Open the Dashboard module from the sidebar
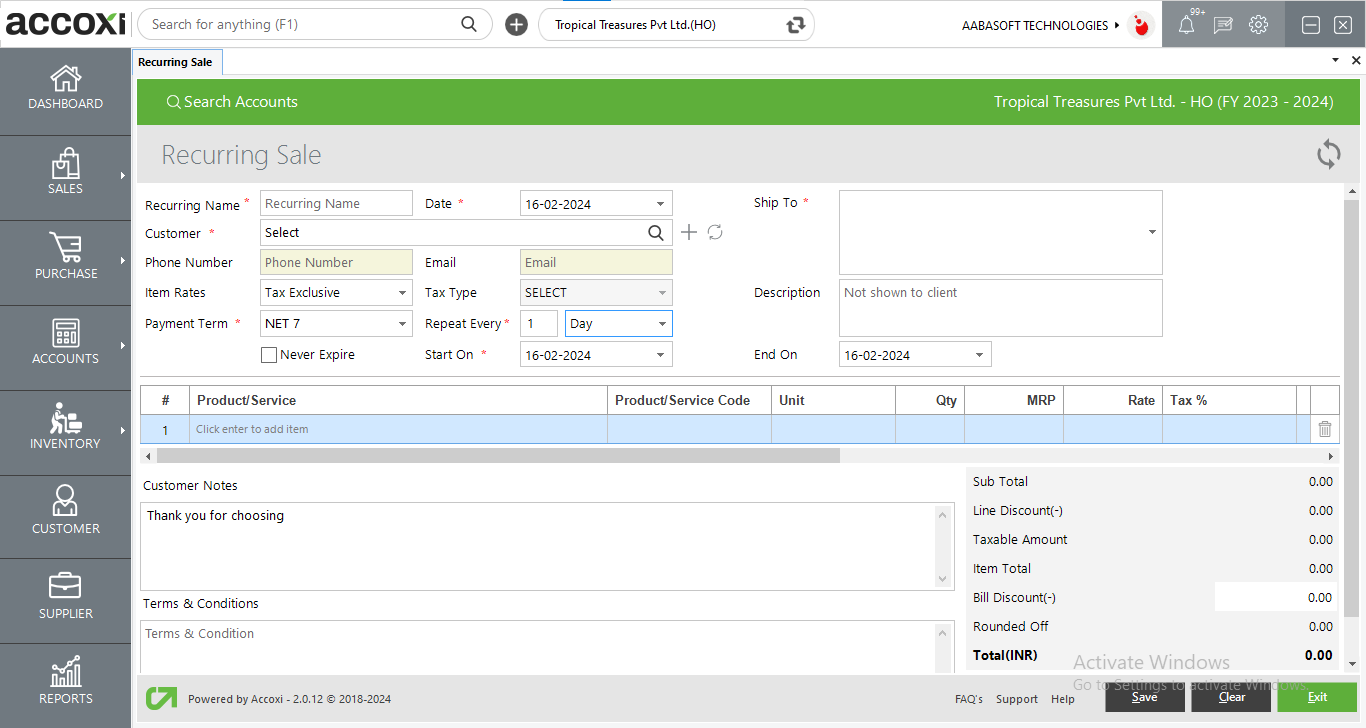Image resolution: width=1366 pixels, height=728 pixels. pyautogui.click(x=65, y=90)
